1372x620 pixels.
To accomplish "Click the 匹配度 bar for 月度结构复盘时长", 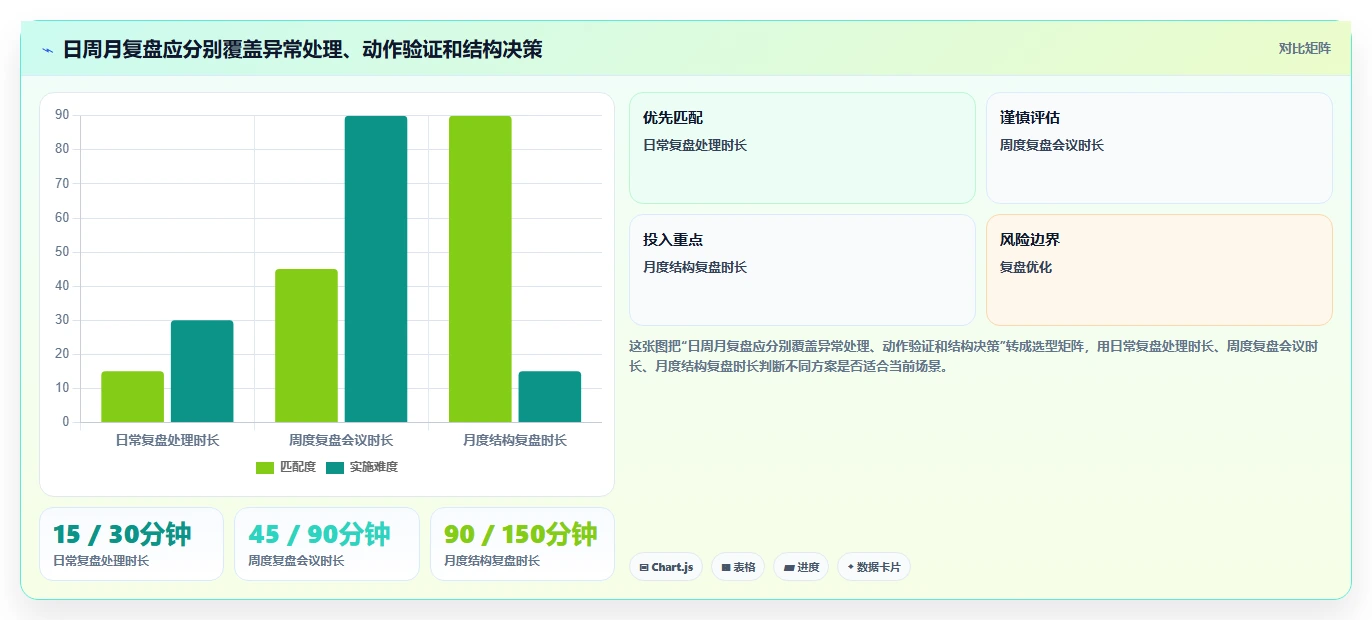I will point(480,269).
